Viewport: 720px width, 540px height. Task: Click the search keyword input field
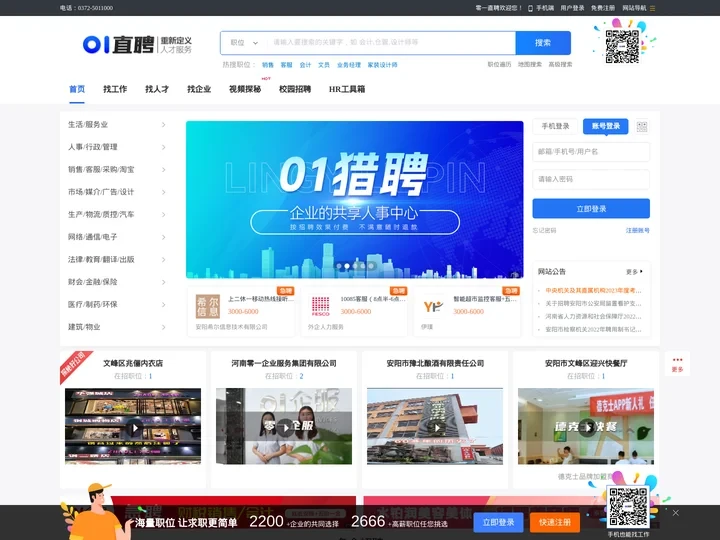[x=391, y=43]
